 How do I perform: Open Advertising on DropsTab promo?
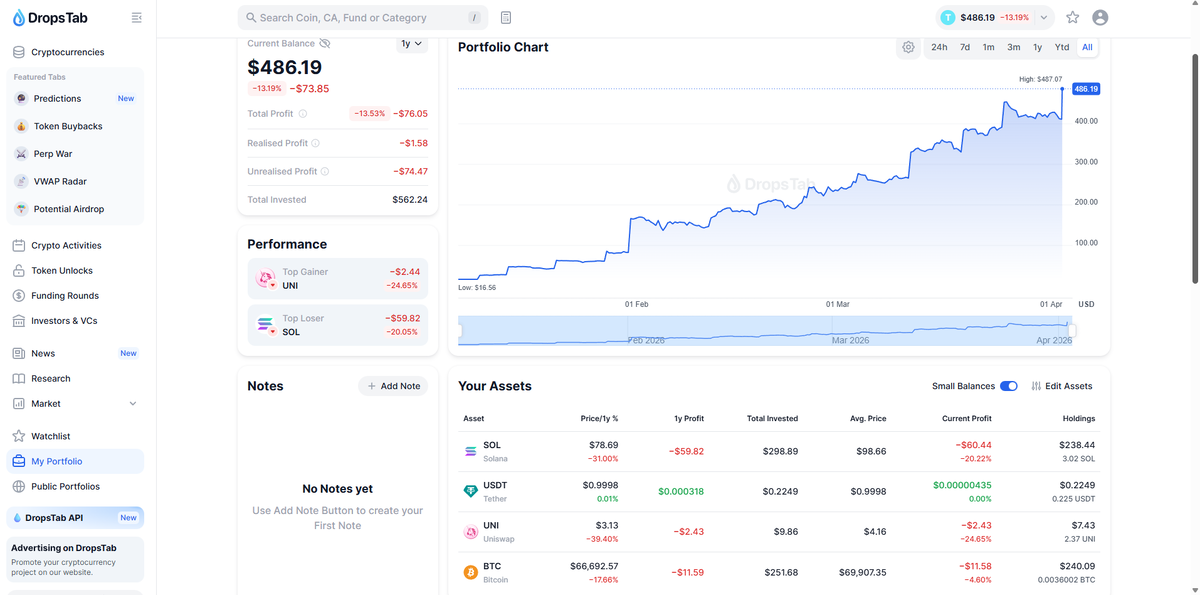[x=75, y=560]
